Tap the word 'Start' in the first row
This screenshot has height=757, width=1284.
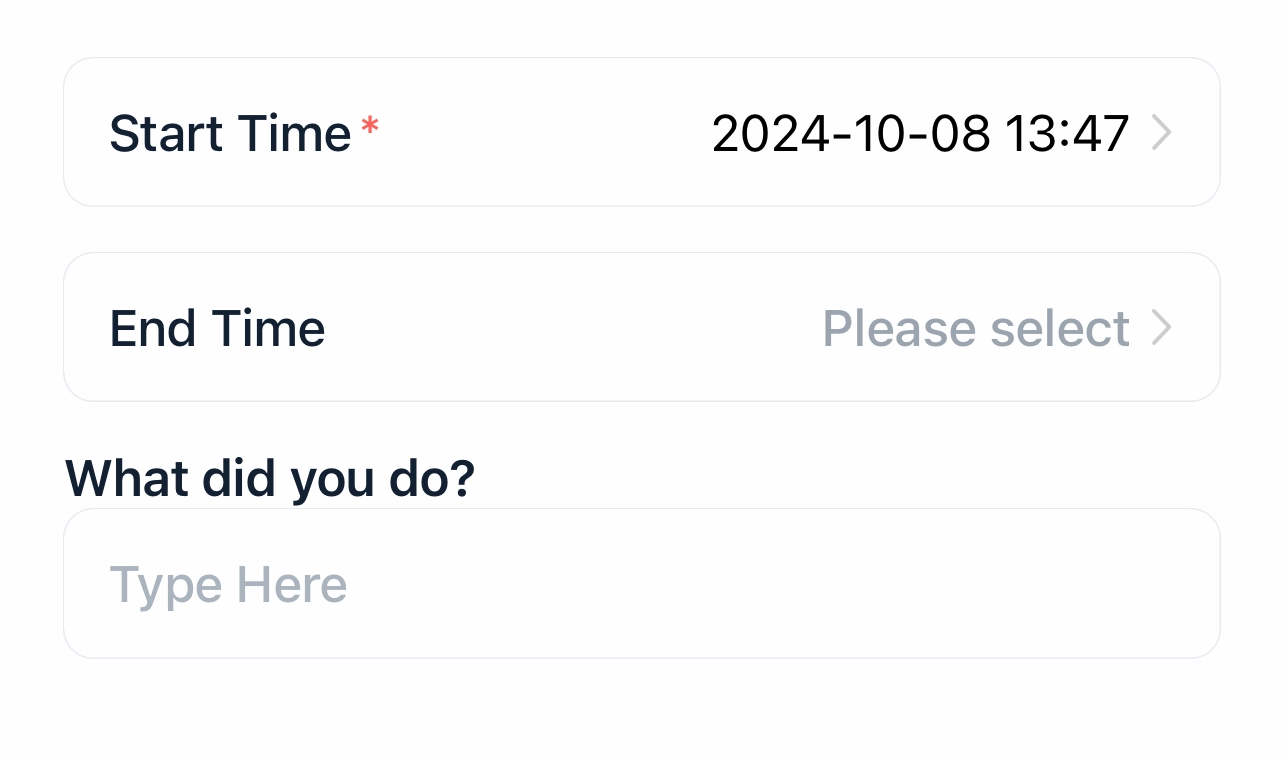point(167,133)
